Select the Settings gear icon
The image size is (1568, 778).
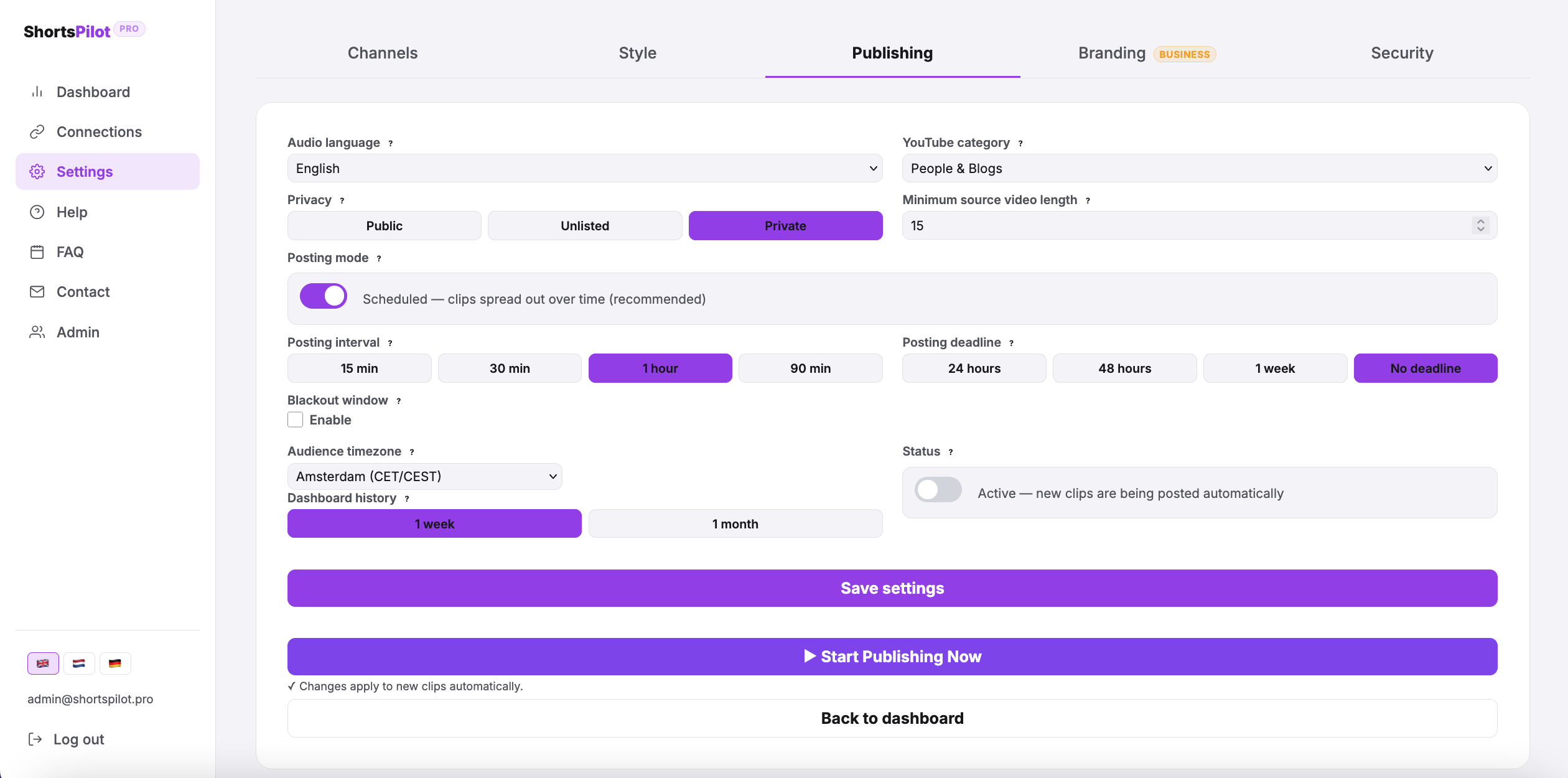tap(37, 171)
